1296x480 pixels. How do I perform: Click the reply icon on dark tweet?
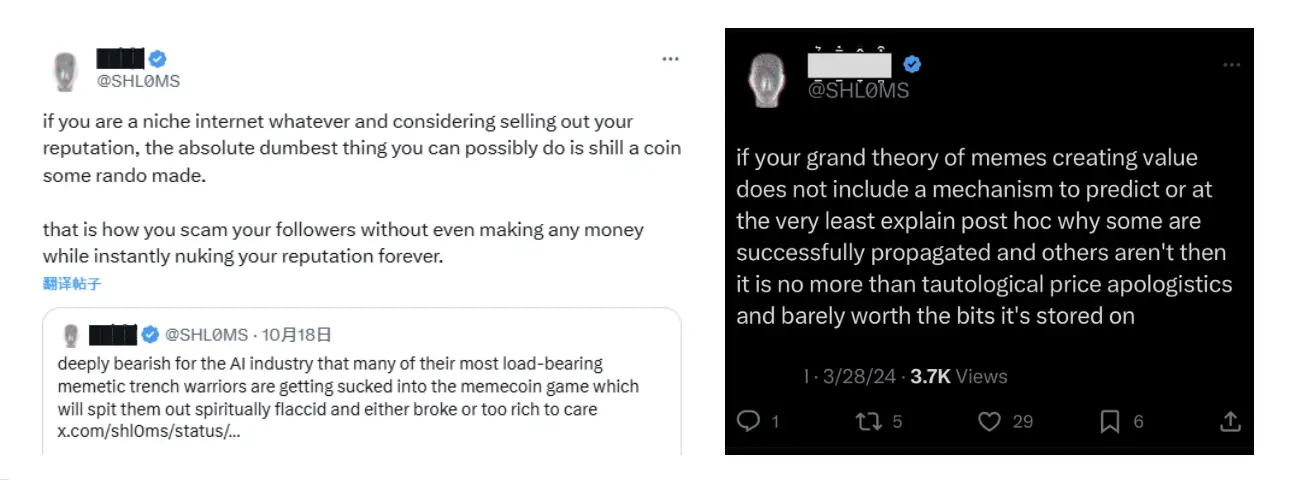pos(749,421)
